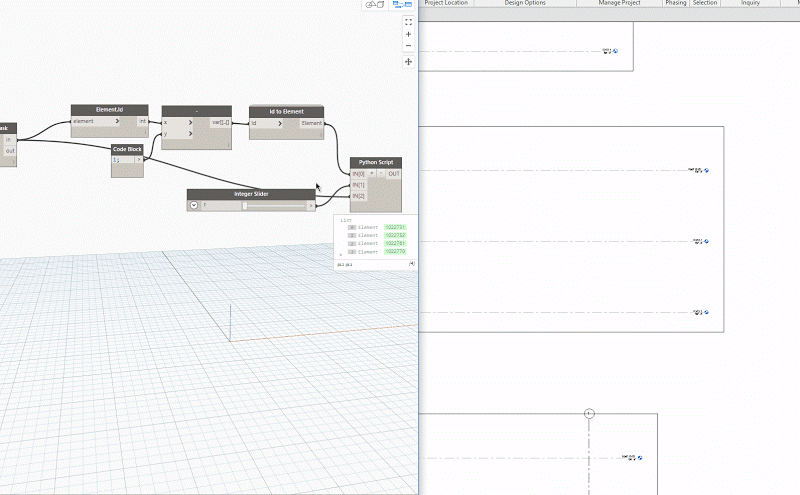Click the Integer Slider track handle
Image resolution: width=800 pixels, height=495 pixels.
pyautogui.click(x=245, y=206)
